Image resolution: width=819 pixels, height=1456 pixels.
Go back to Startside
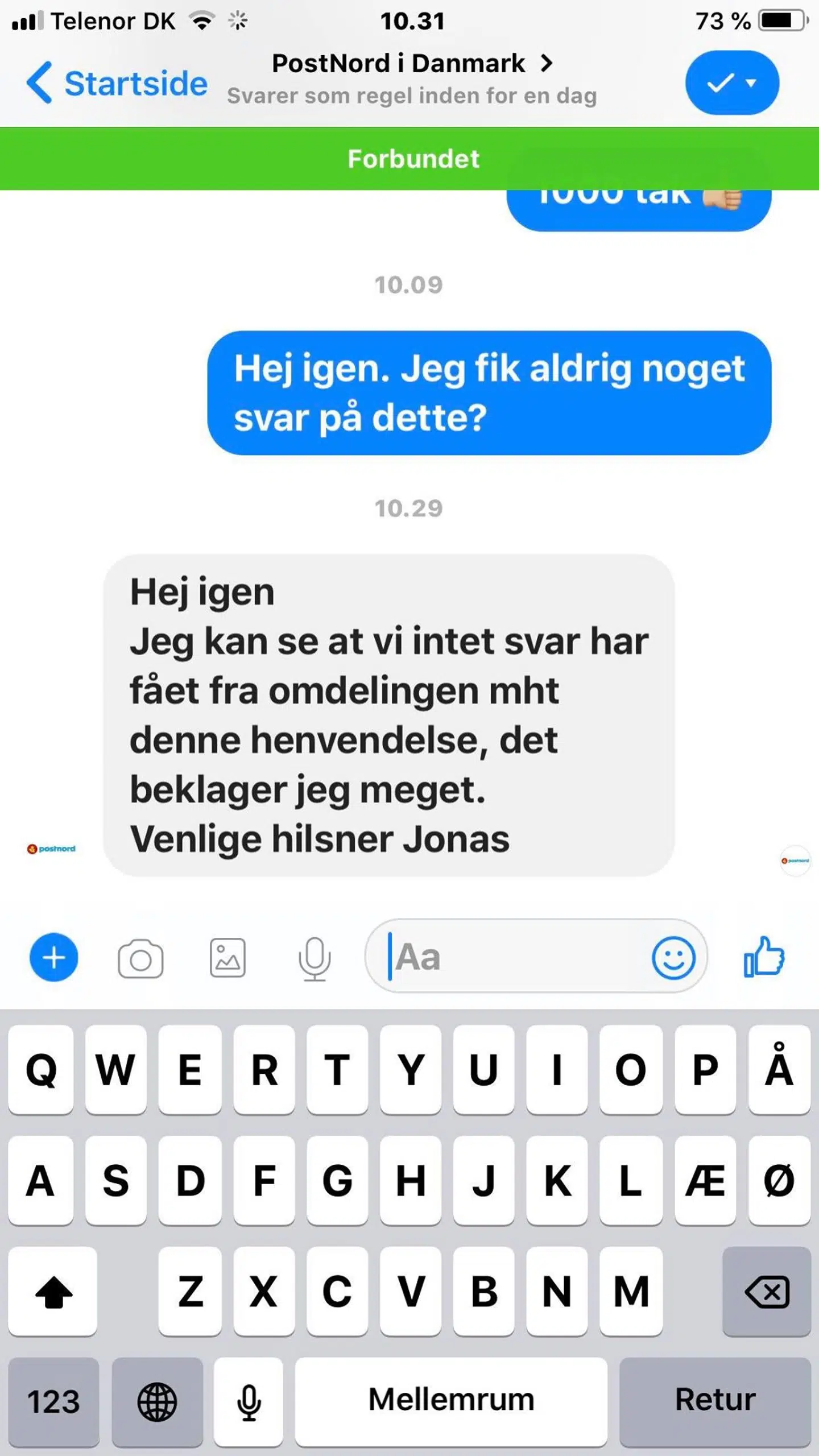[x=117, y=83]
